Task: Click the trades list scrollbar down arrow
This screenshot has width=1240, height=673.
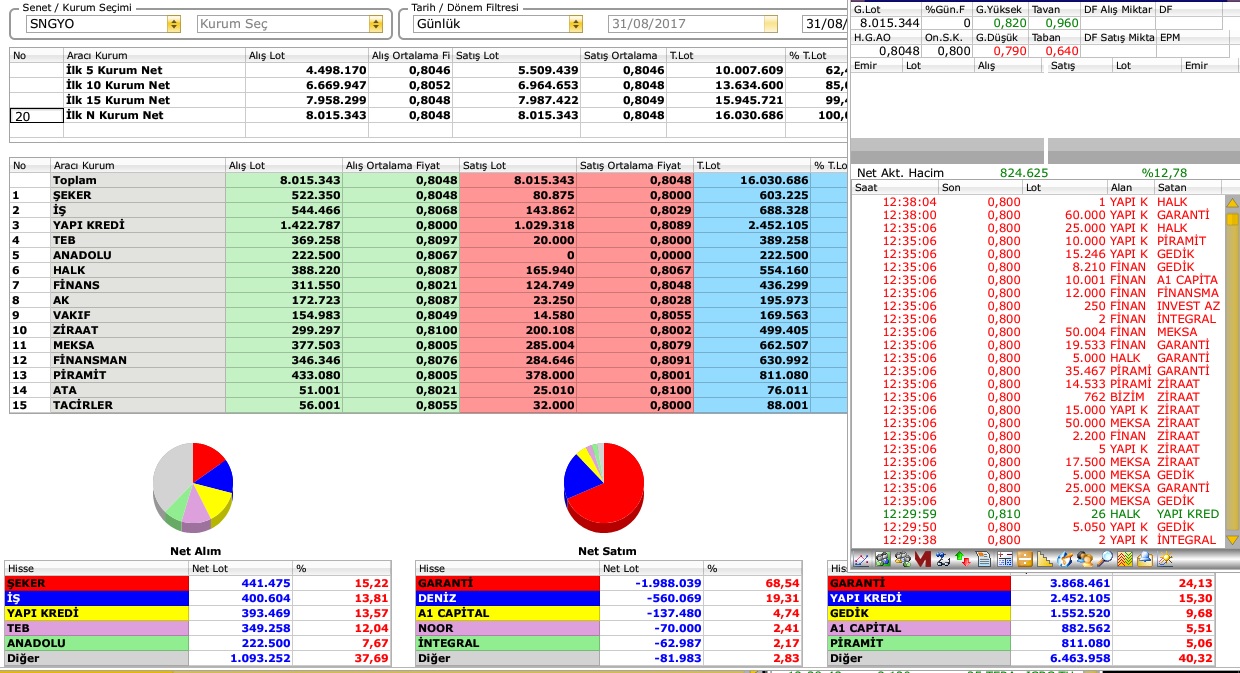Action: pos(1232,539)
